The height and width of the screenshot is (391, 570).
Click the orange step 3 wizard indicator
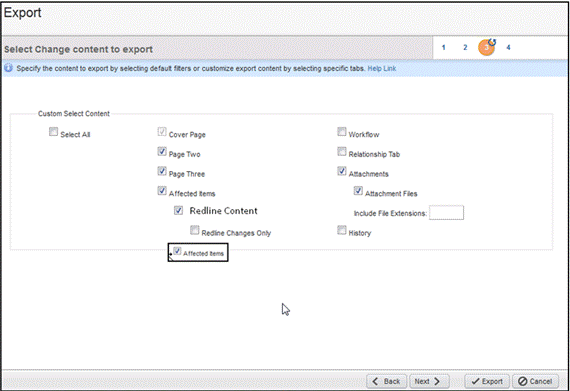486,48
